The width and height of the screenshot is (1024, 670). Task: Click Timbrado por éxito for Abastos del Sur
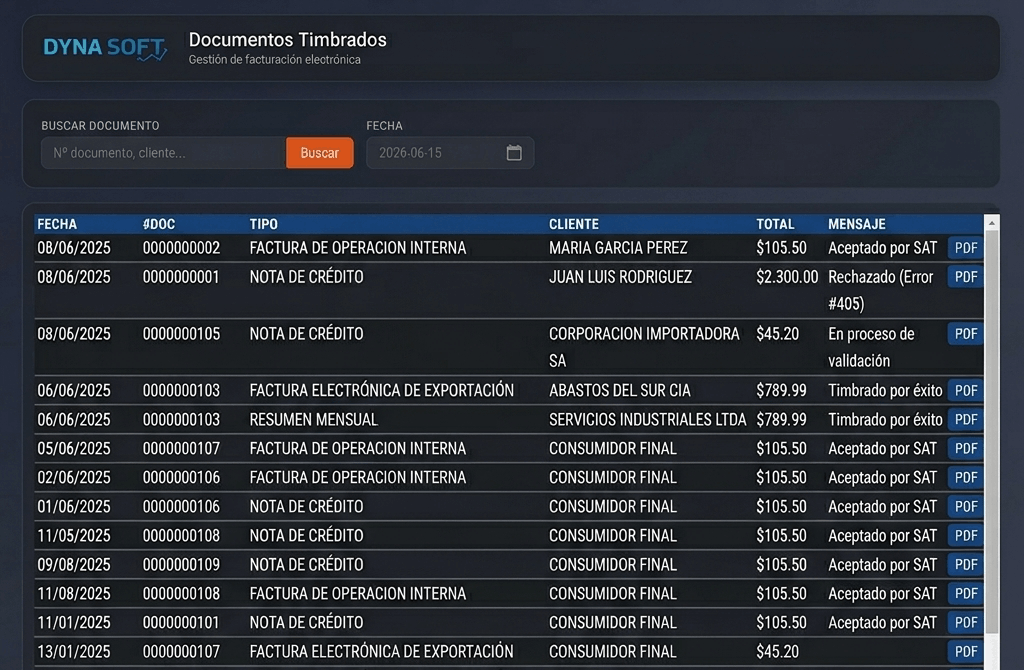[x=885, y=391]
